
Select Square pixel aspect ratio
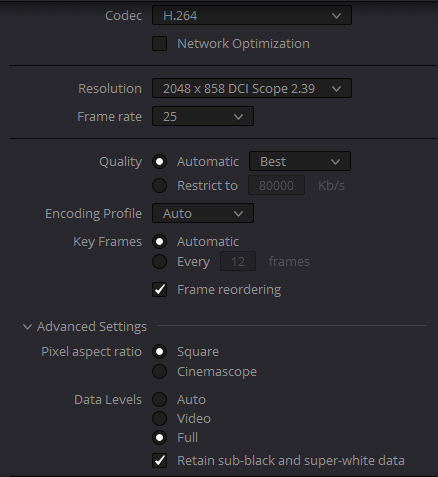159,352
